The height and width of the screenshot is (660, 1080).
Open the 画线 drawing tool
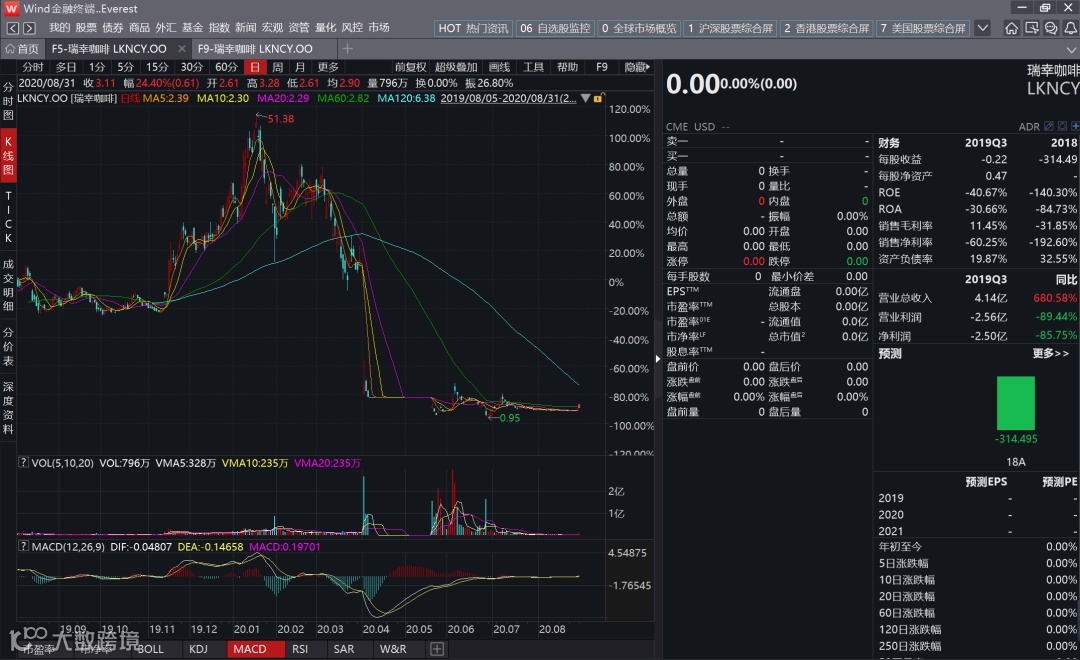coord(499,67)
